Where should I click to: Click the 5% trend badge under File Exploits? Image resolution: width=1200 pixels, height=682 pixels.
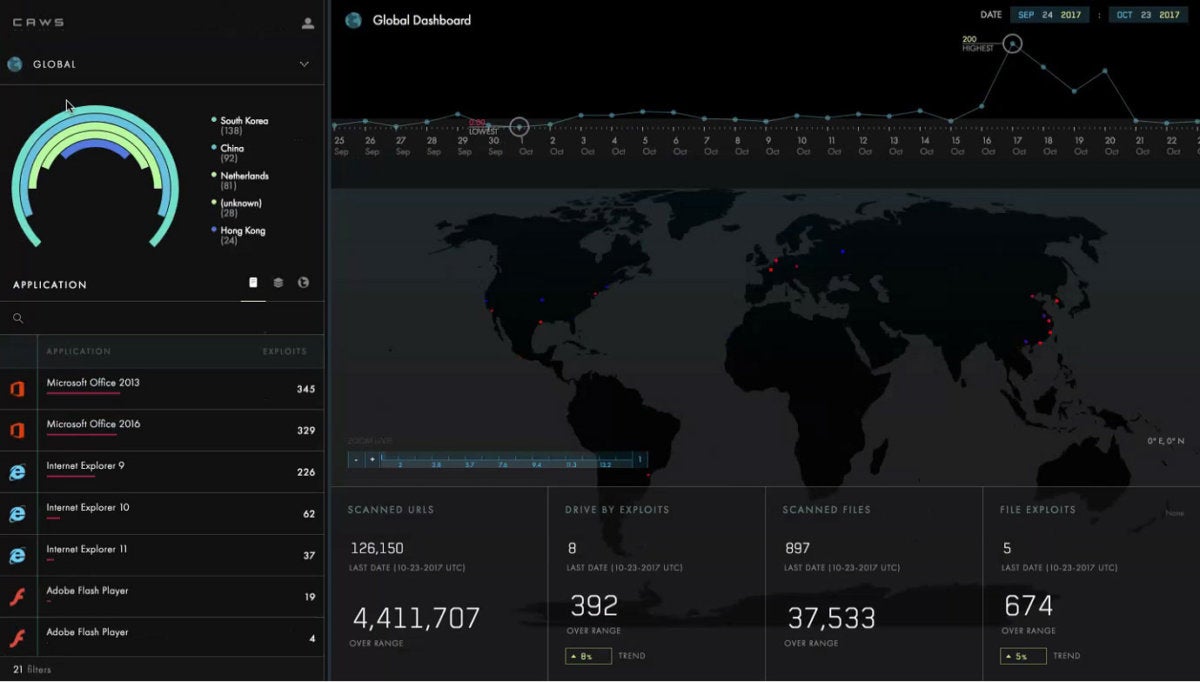click(1023, 656)
